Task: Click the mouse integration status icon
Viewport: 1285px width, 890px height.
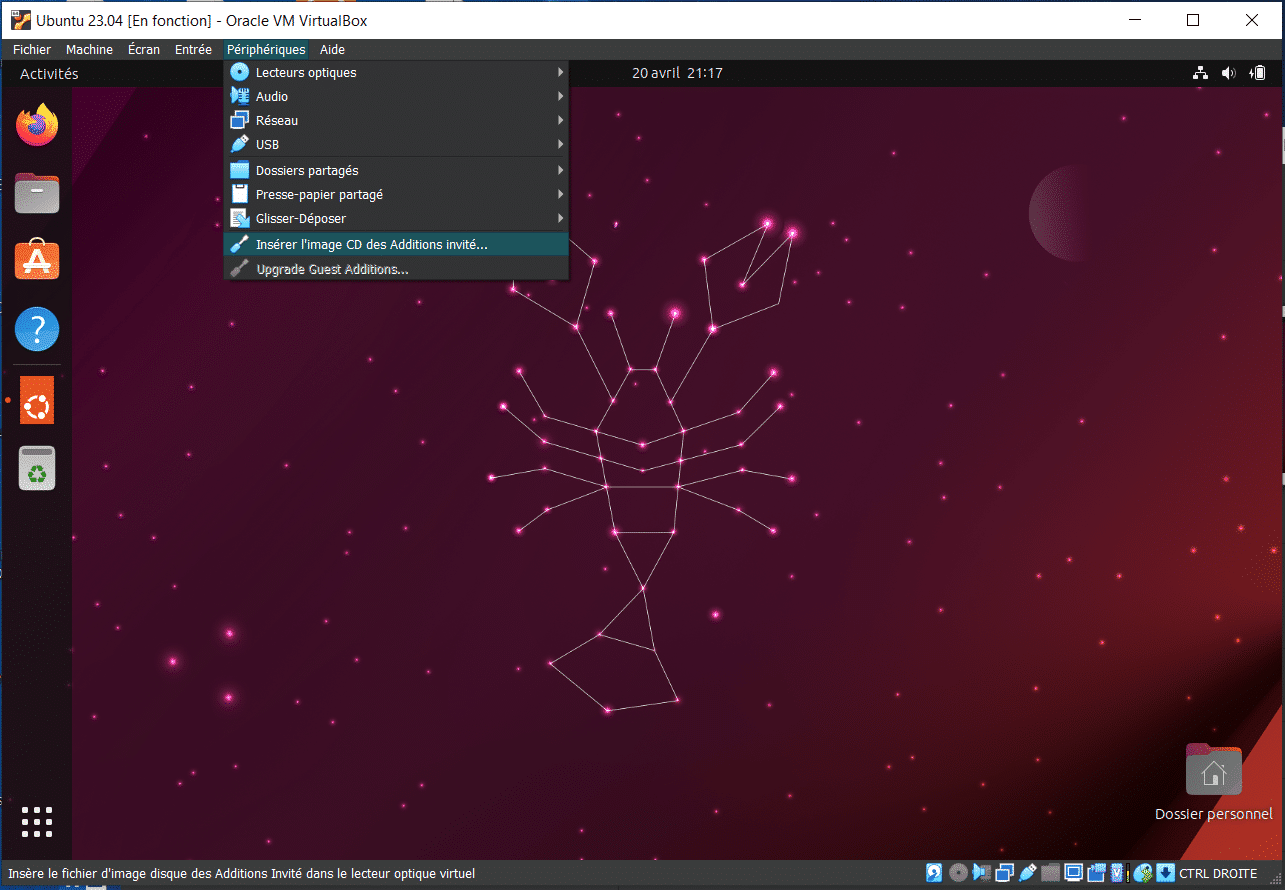Action: pyautogui.click(x=1143, y=872)
